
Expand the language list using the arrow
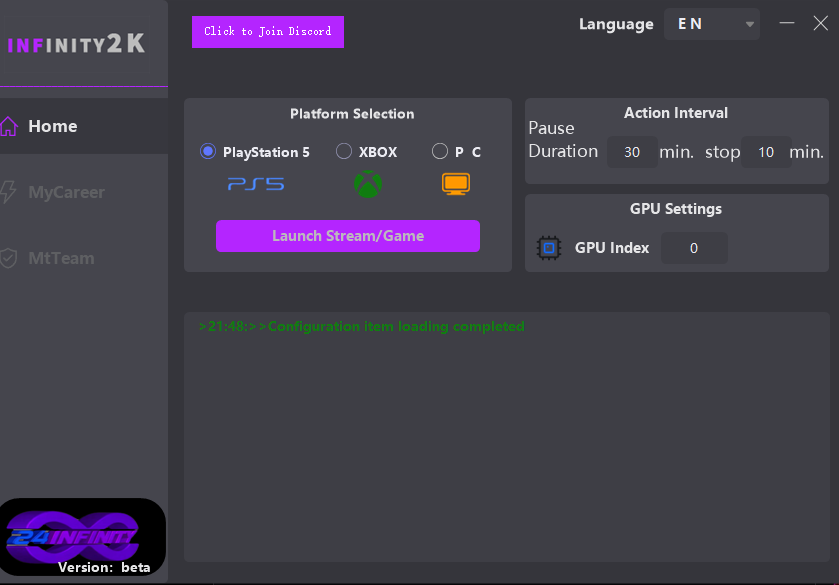coord(749,25)
